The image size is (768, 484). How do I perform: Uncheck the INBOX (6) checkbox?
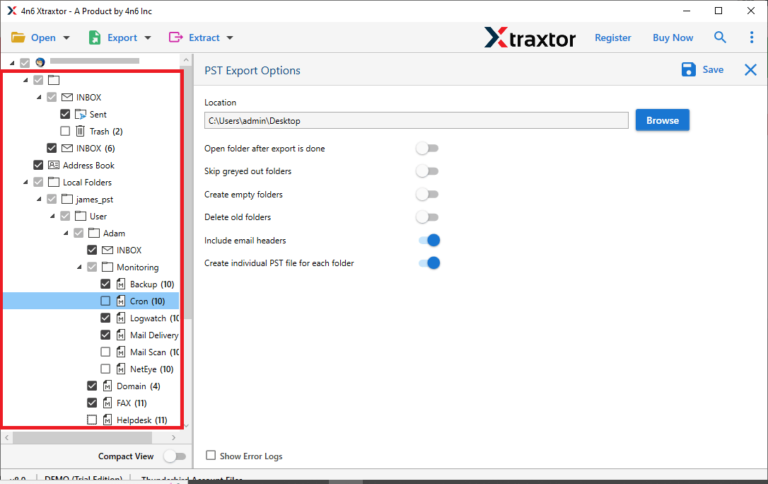pyautogui.click(x=51, y=148)
